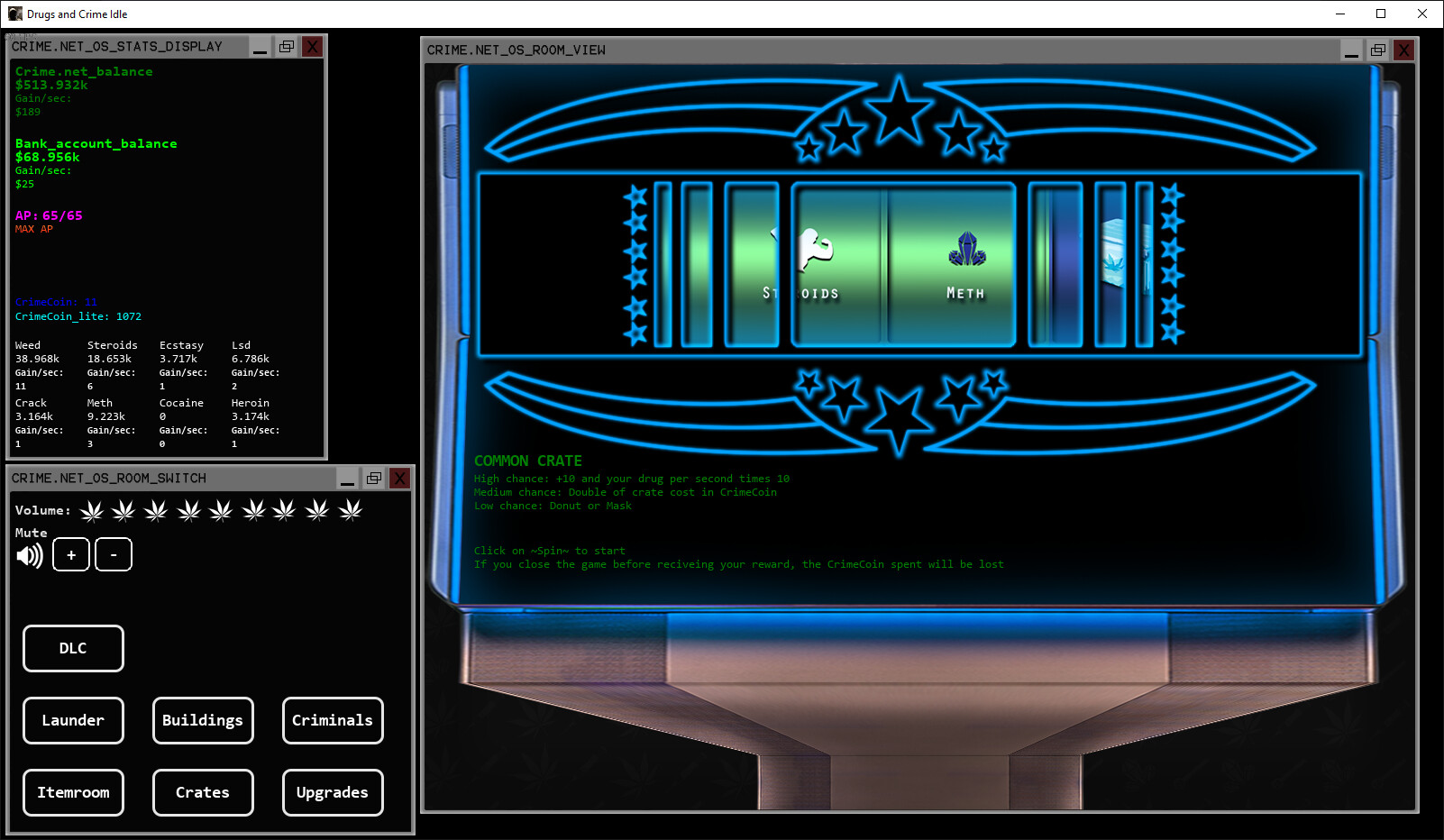Screen dimensions: 1444x840
Task: Open the Upgrades screen
Action: tap(332, 792)
